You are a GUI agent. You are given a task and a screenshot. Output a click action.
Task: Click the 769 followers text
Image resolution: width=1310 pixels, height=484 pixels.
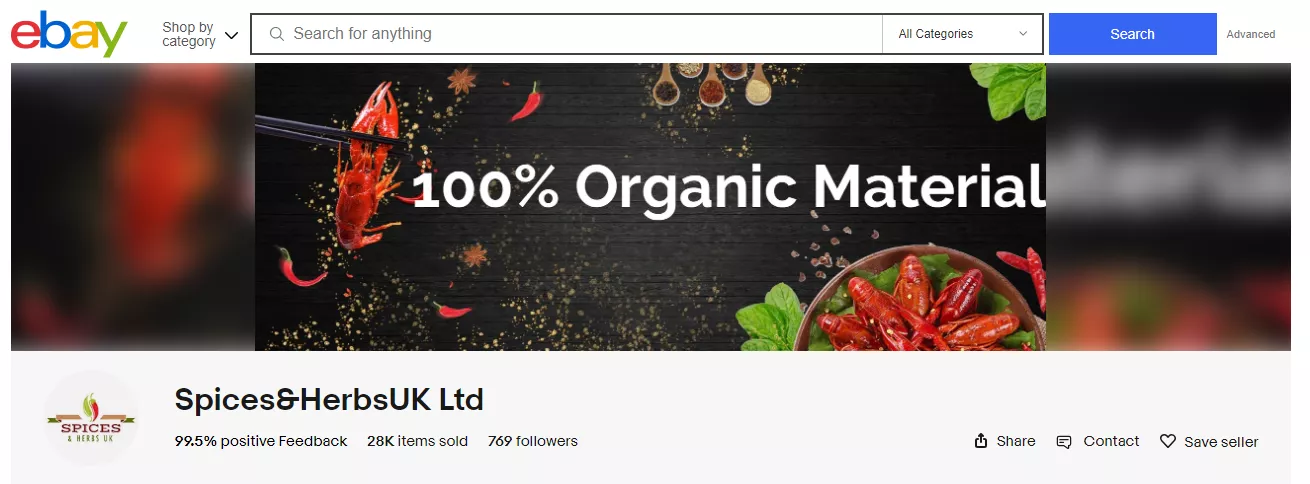(x=533, y=441)
